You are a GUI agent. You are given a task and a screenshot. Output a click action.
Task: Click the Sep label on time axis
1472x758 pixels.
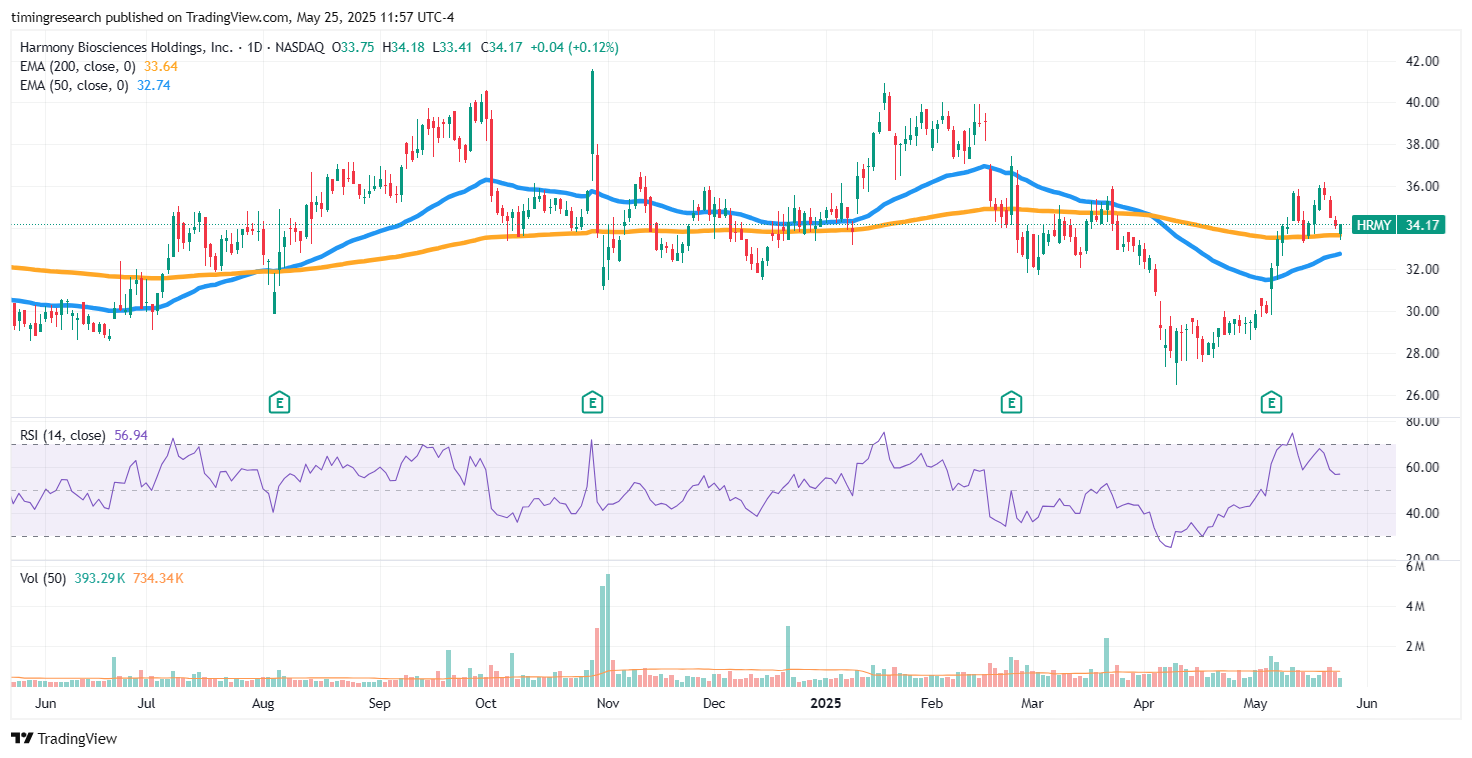[379, 703]
